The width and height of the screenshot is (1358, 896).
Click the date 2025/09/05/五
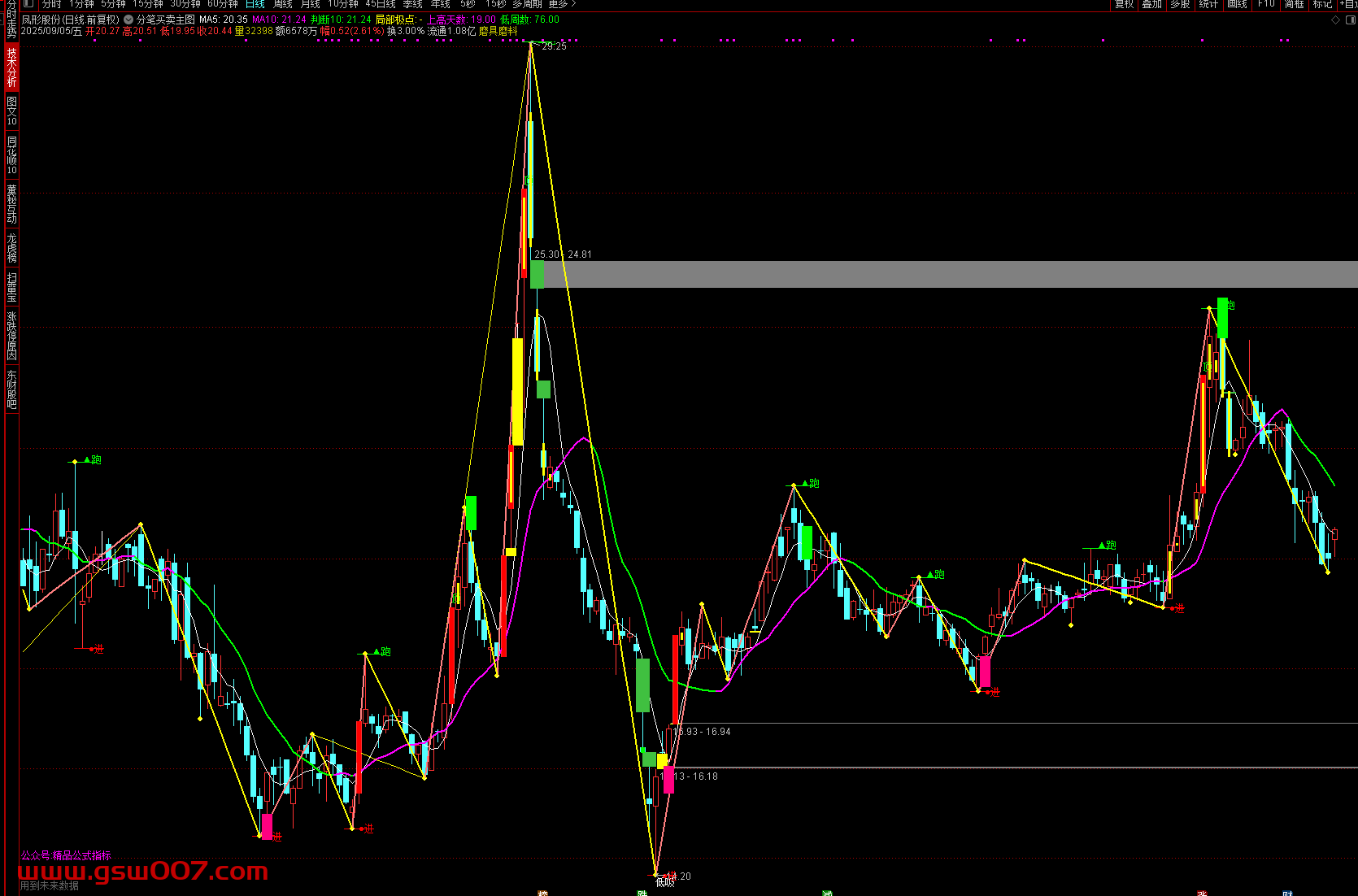point(51,31)
